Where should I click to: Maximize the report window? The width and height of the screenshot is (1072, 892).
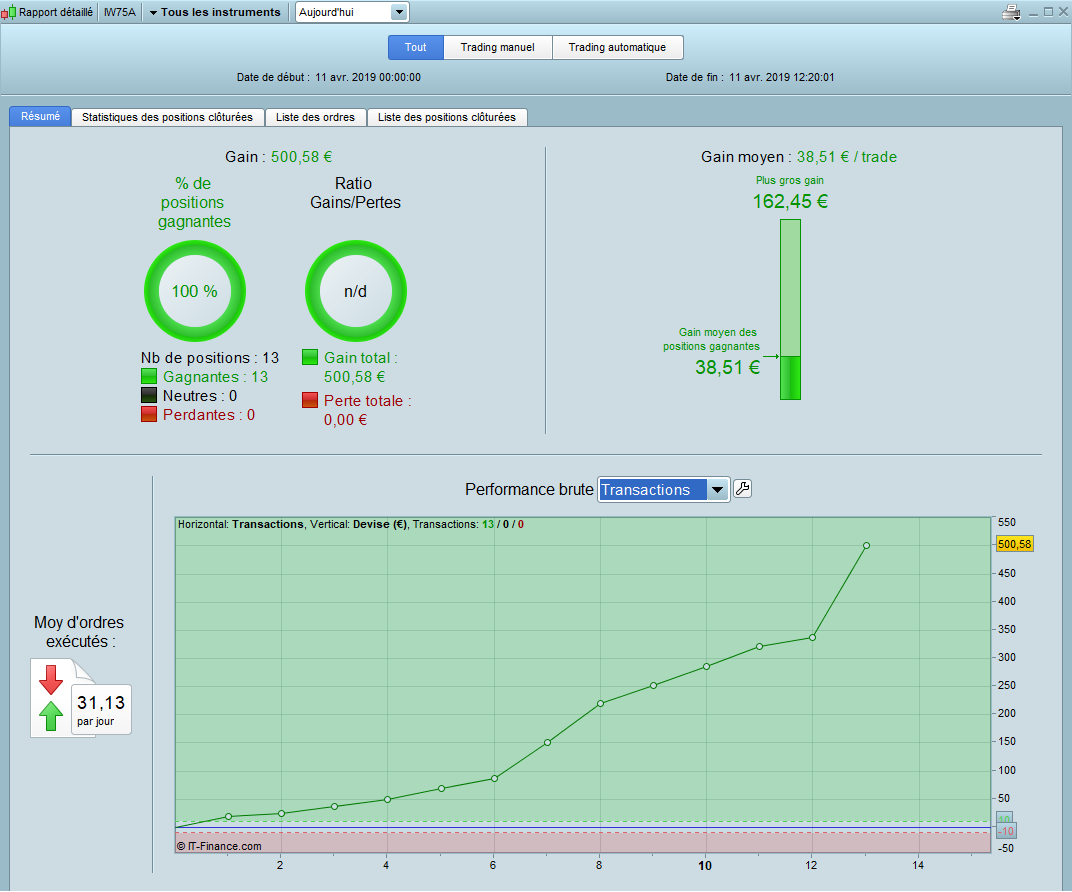[1048, 12]
